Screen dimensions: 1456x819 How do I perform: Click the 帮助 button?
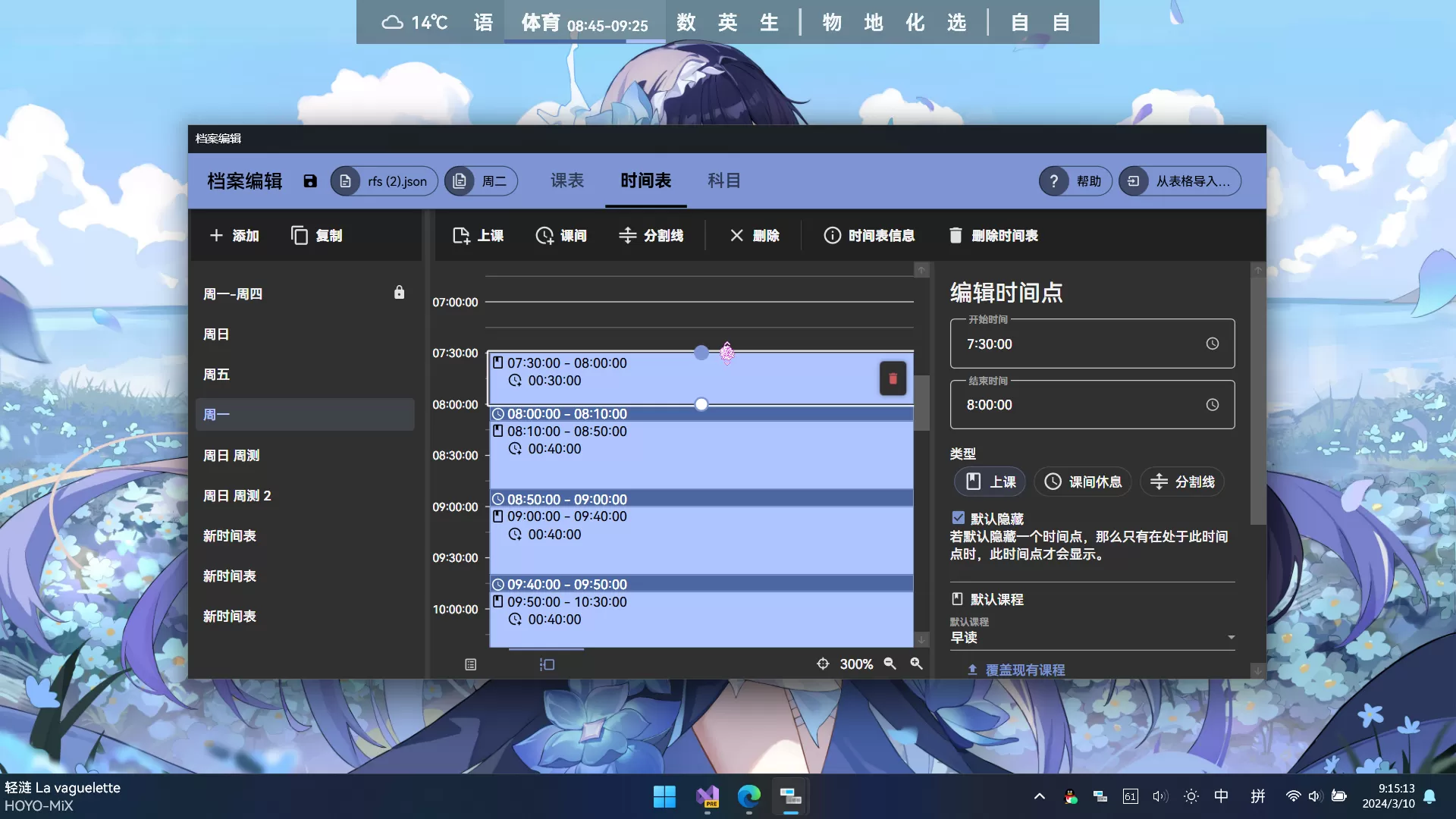[1075, 180]
